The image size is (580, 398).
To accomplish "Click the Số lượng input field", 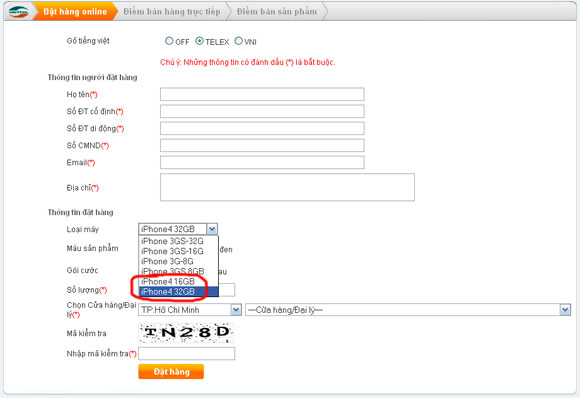I will coord(226,290).
